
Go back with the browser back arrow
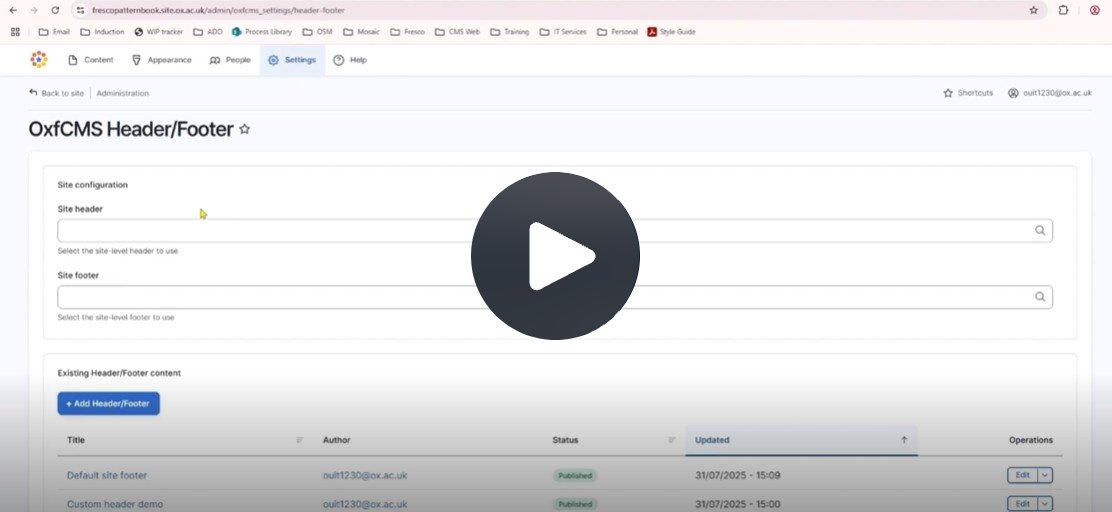tap(13, 11)
